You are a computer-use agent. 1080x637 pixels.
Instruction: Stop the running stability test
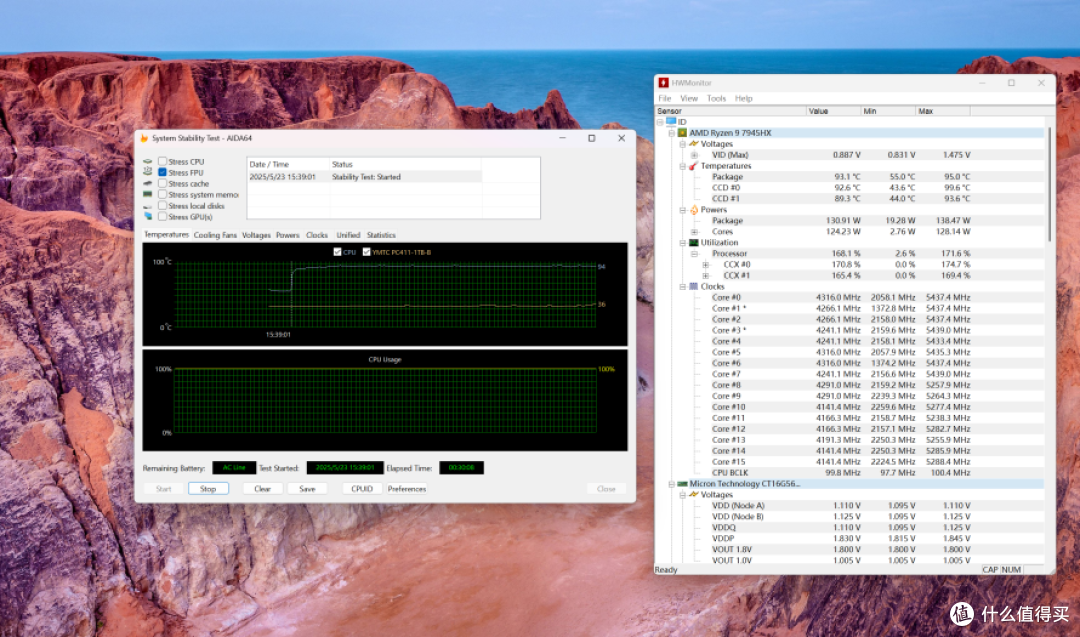tap(208, 489)
